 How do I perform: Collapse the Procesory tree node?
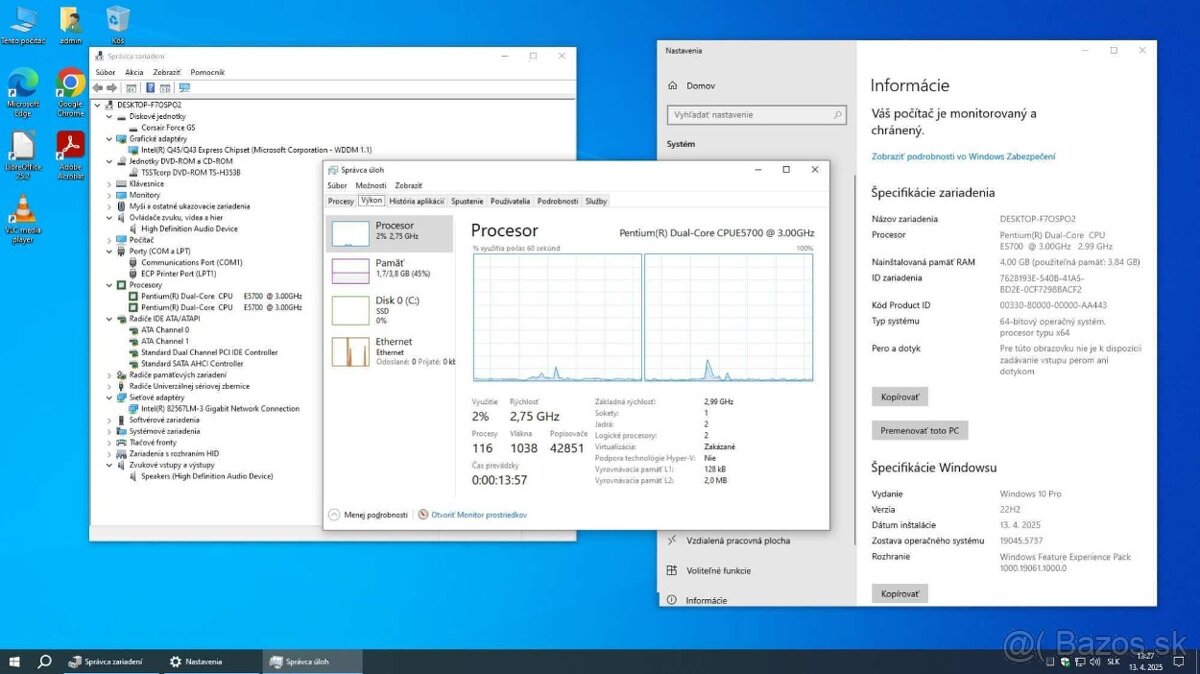point(110,284)
